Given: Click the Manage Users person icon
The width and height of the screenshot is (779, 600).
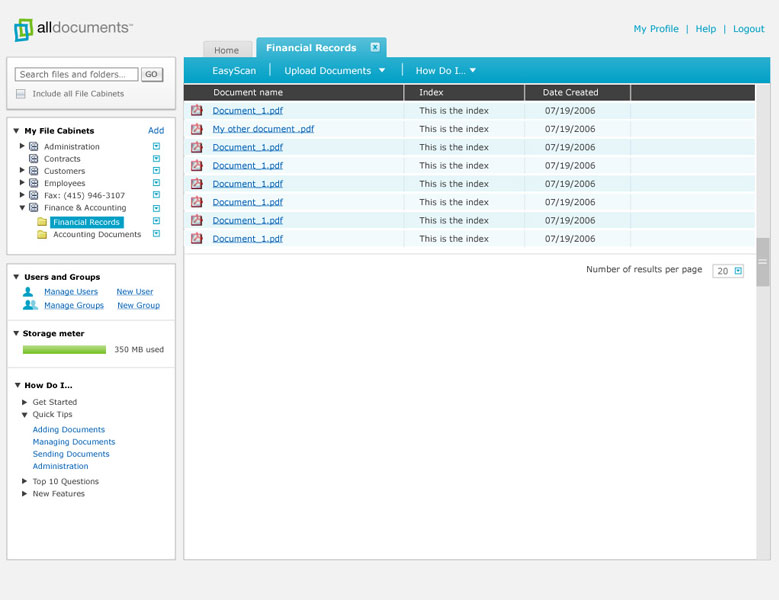Looking at the screenshot, I should point(29,292).
